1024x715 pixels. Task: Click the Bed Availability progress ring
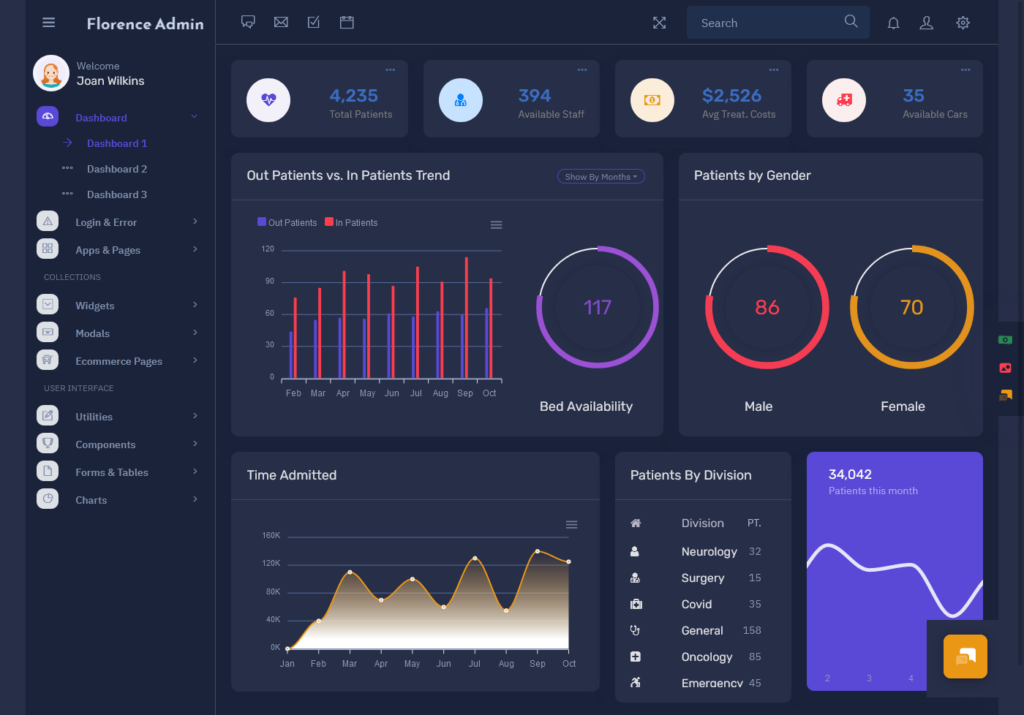point(597,307)
